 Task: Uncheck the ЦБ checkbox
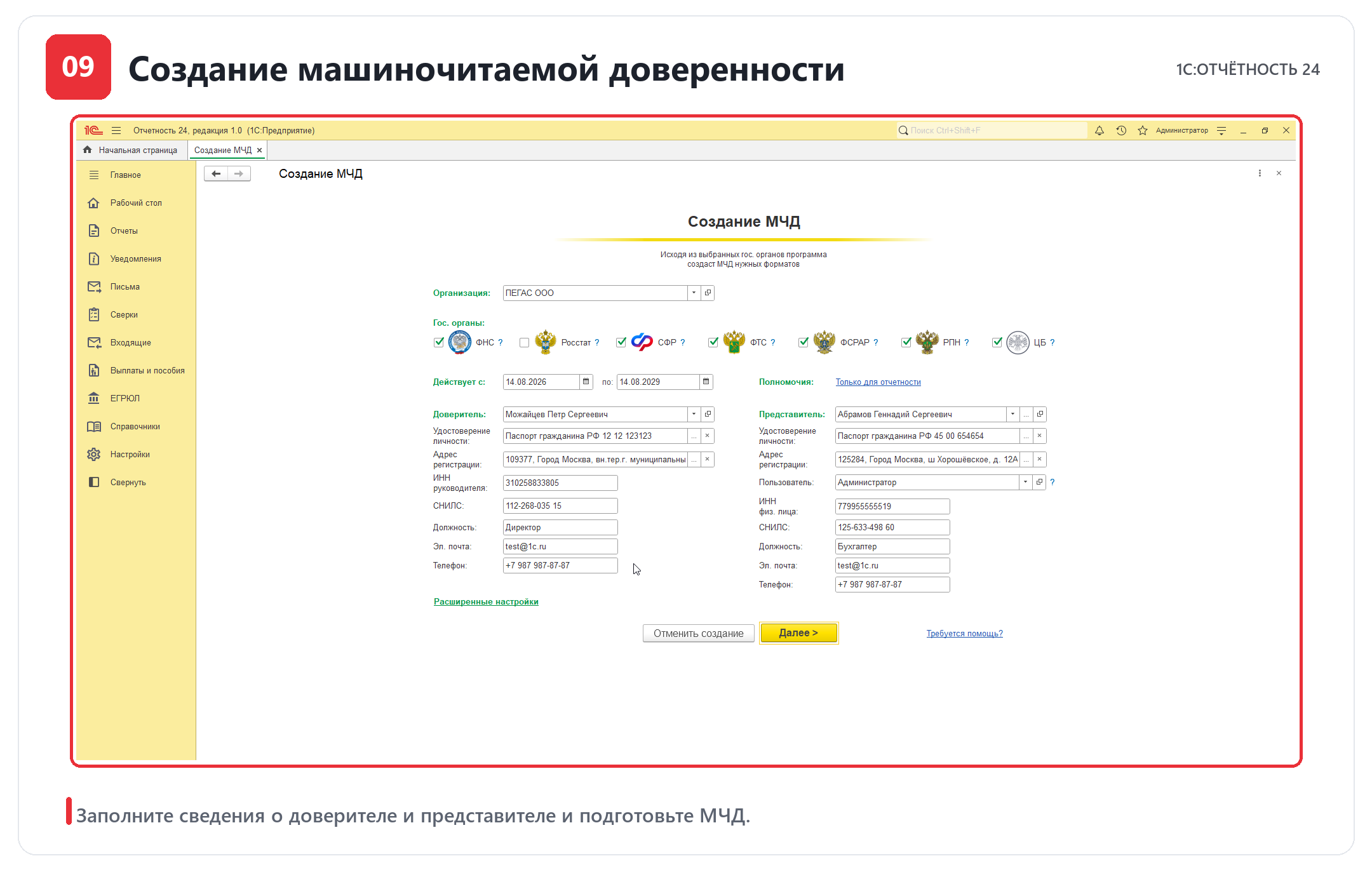point(997,342)
